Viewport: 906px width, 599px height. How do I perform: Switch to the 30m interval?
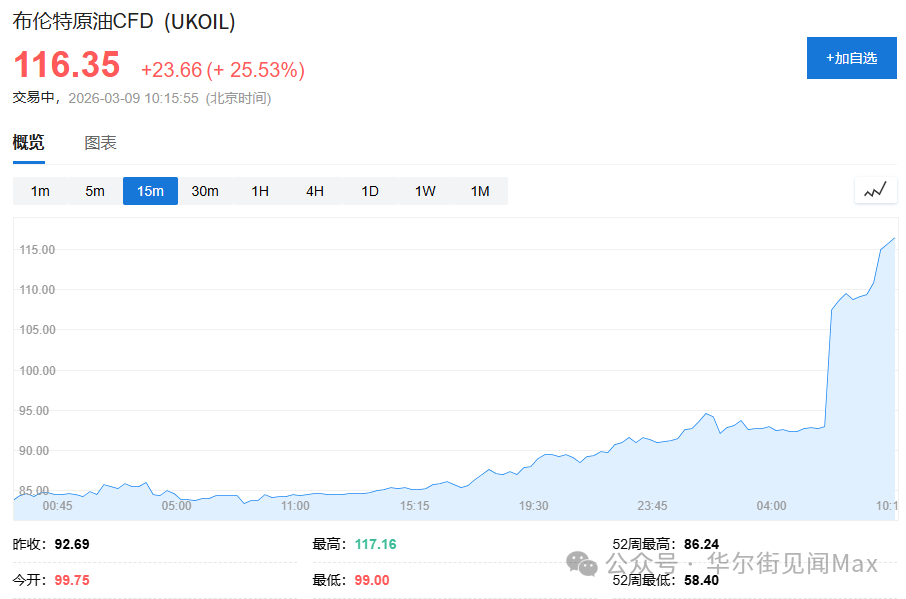coord(204,190)
